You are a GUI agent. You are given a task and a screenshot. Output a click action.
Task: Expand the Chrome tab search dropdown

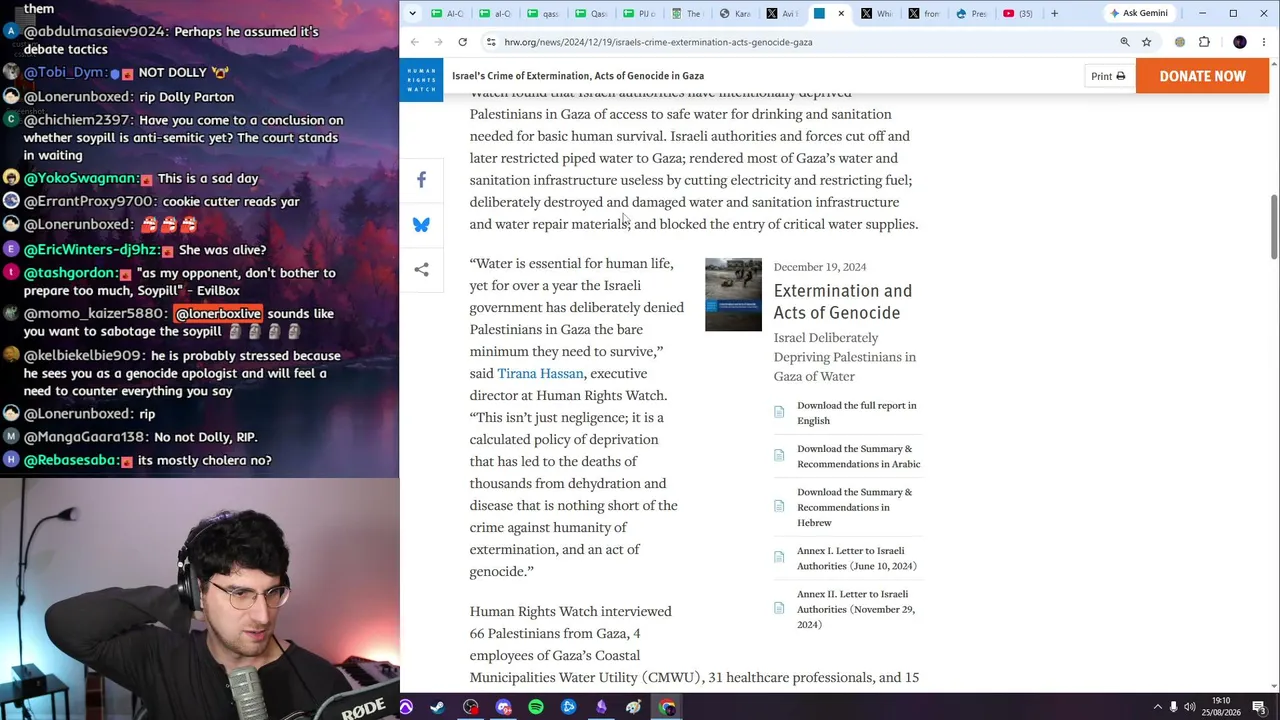coord(415,13)
